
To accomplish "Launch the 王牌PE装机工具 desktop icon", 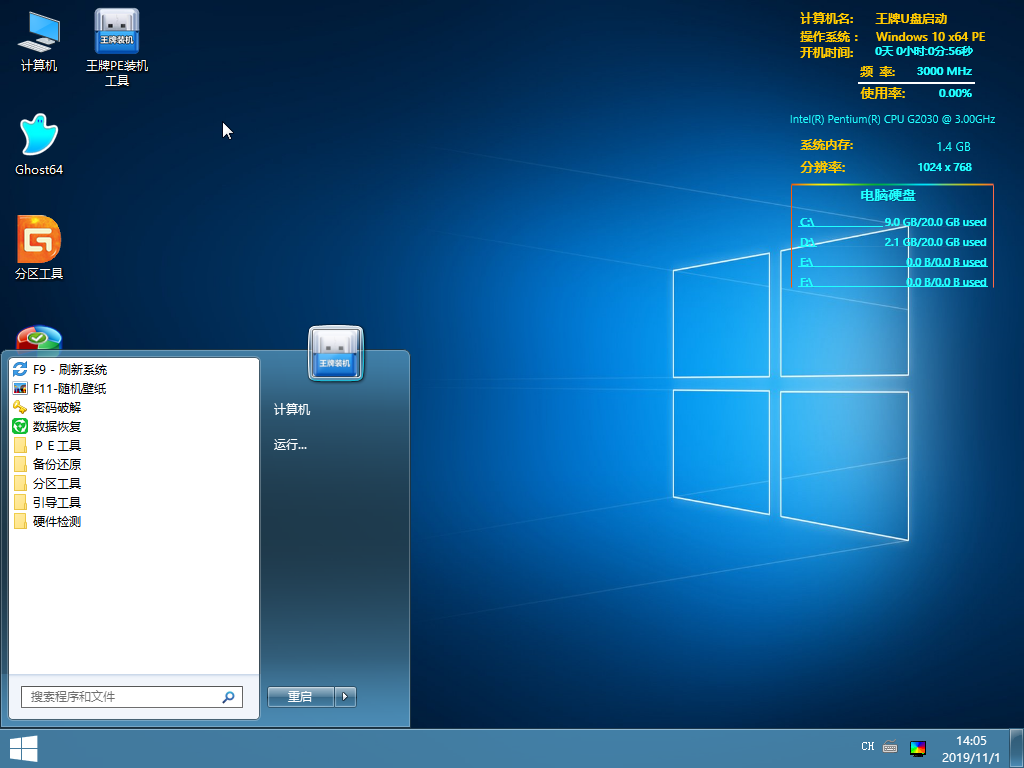I will click(117, 48).
